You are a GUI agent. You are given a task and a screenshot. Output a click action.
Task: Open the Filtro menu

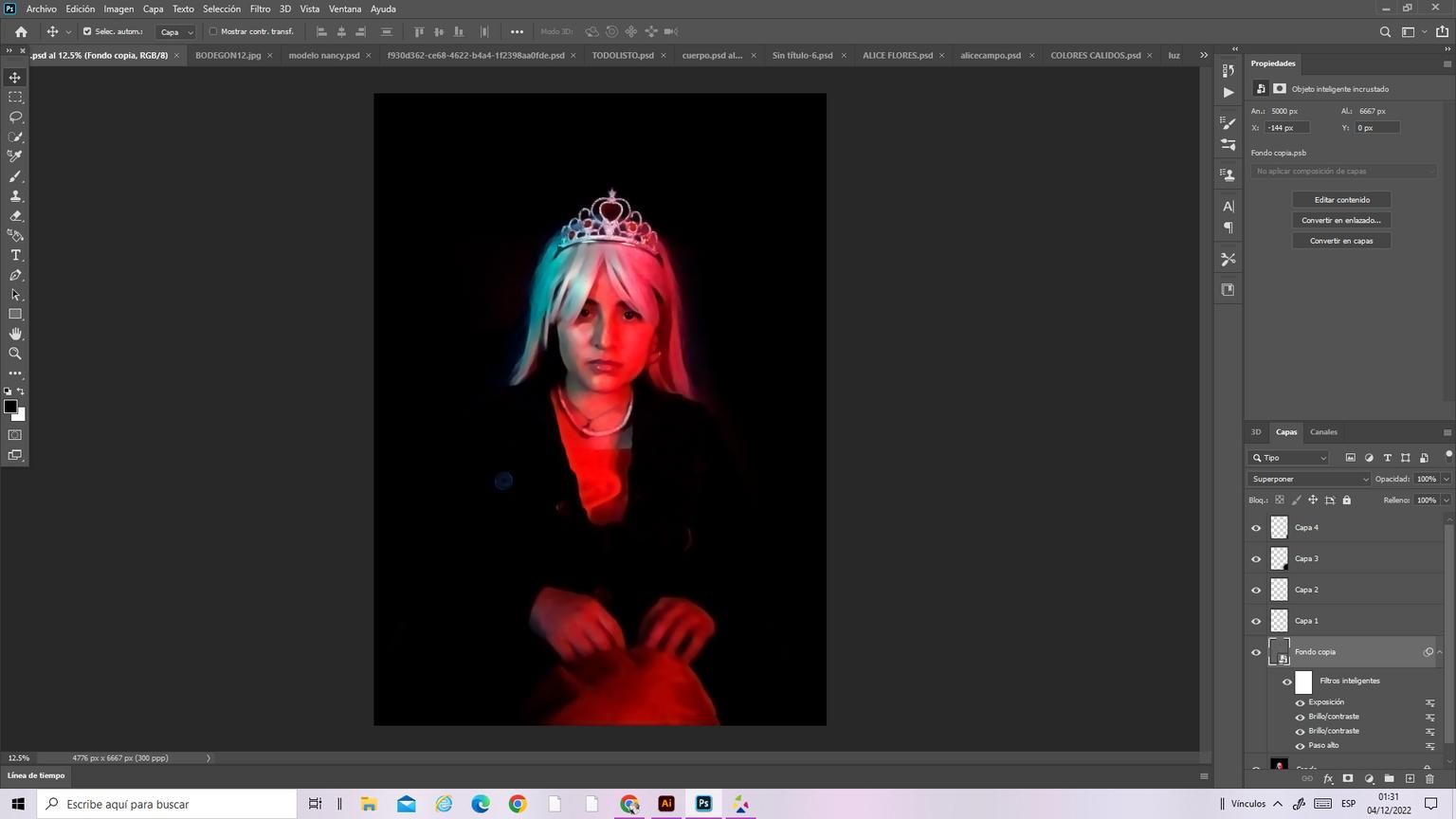pos(260,9)
